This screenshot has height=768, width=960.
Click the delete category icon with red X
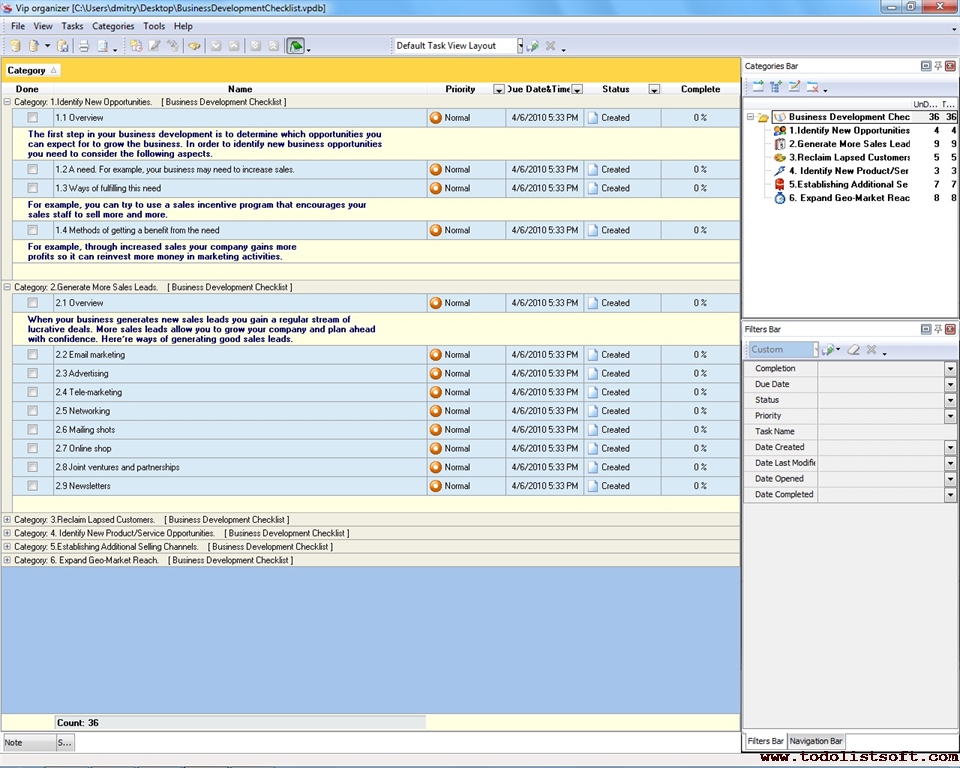813,87
